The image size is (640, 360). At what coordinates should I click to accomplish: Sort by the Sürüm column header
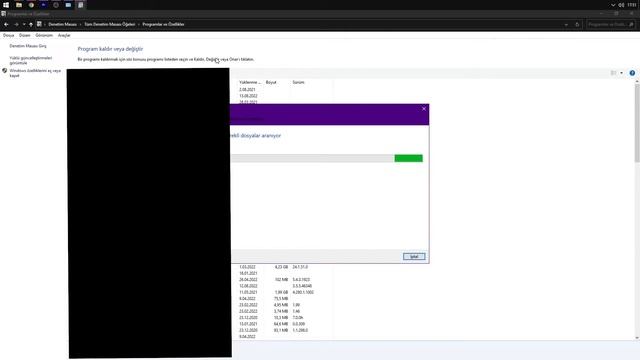[x=298, y=82]
